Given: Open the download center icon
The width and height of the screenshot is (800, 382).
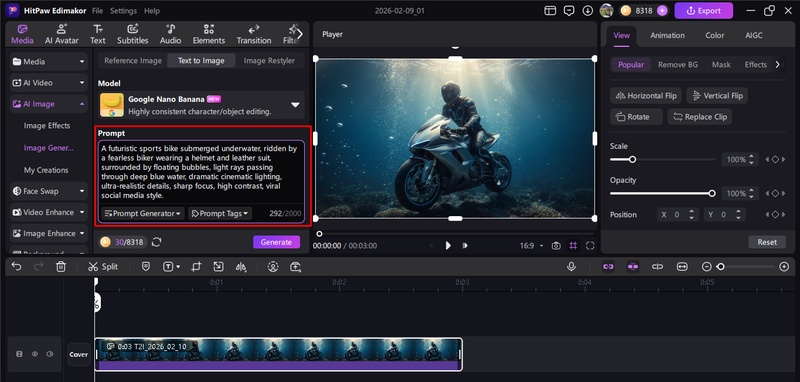Looking at the screenshot, I should 588,10.
